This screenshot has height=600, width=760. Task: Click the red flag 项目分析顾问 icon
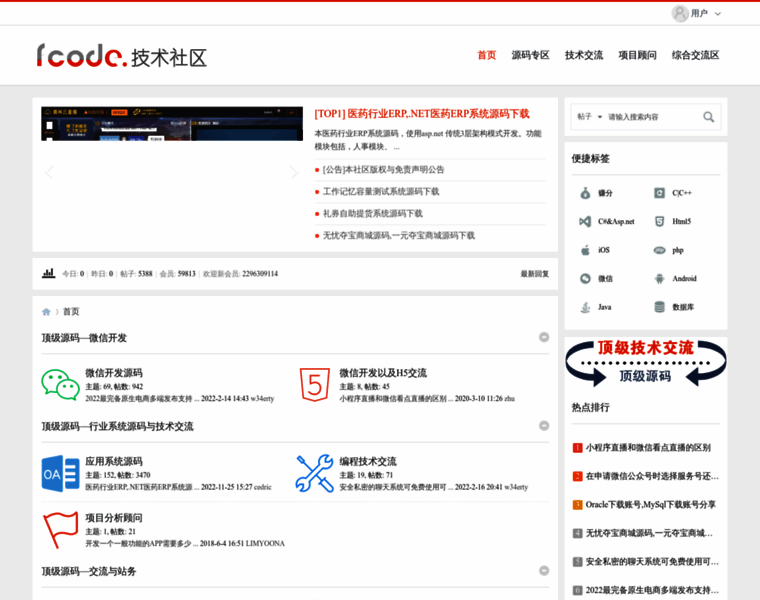[x=61, y=530]
